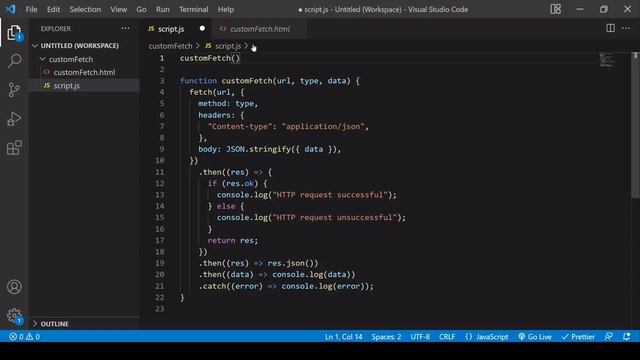The image size is (640, 360).
Task: Click customFetch() call on line 1
Action: (210, 58)
